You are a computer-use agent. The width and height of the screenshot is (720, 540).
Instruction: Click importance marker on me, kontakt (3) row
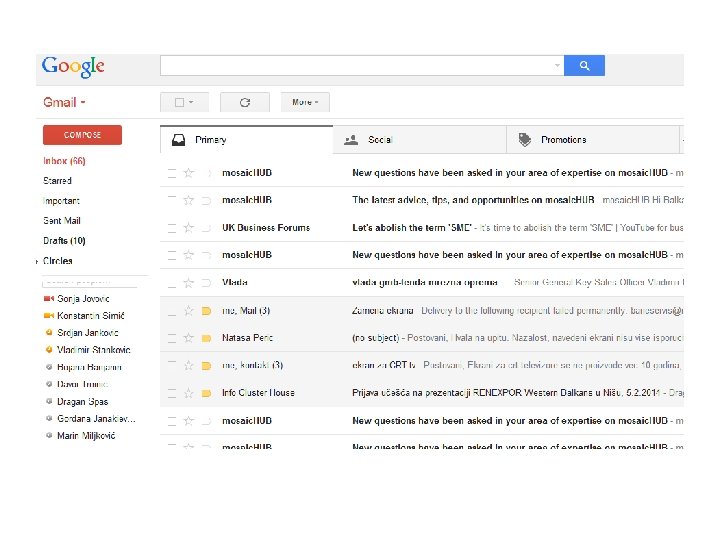(x=206, y=366)
